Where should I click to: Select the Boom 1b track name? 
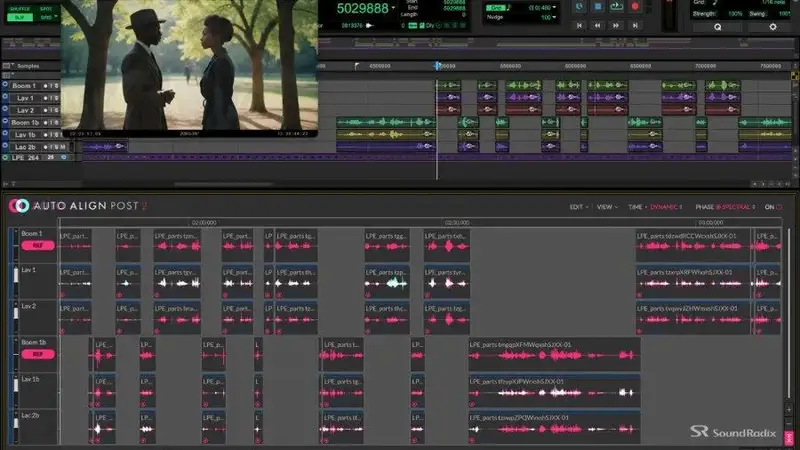point(25,122)
